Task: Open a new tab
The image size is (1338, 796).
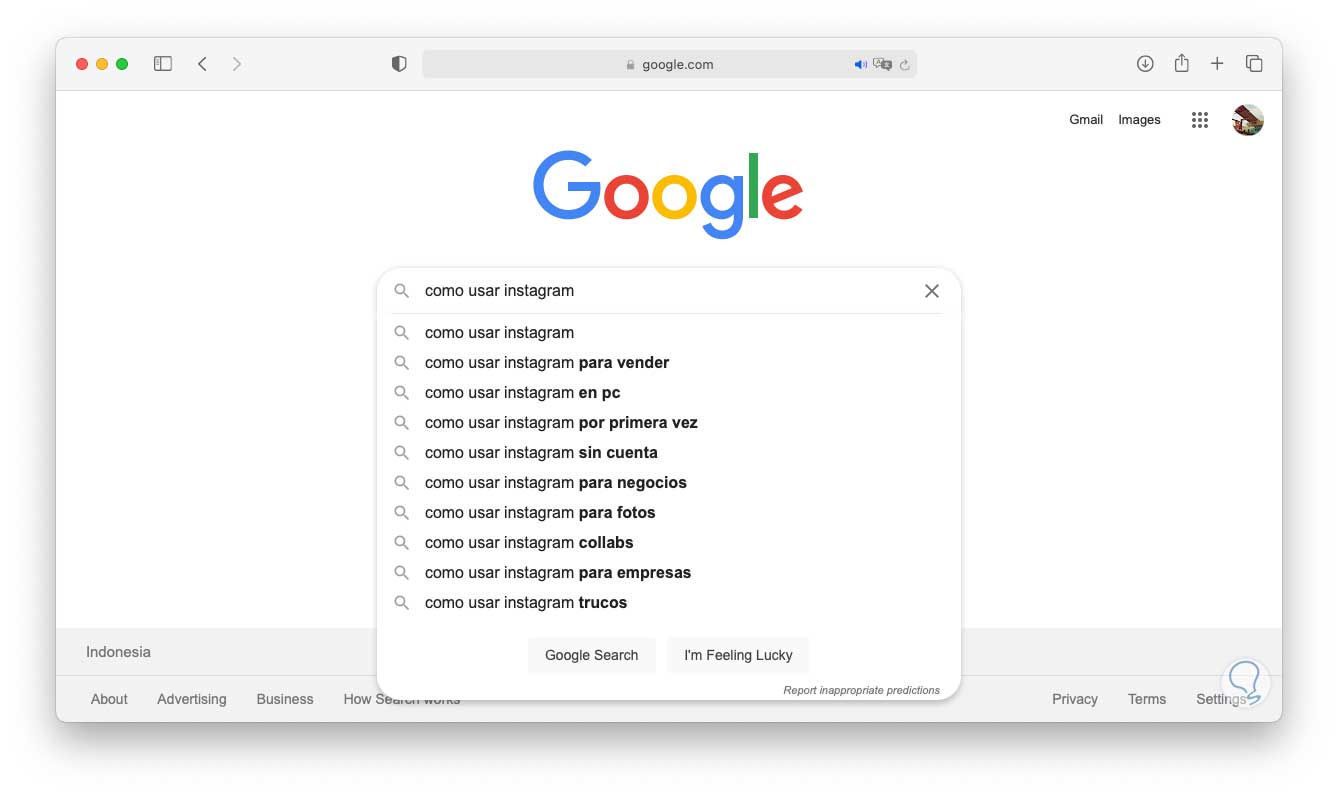Action: click(1217, 64)
